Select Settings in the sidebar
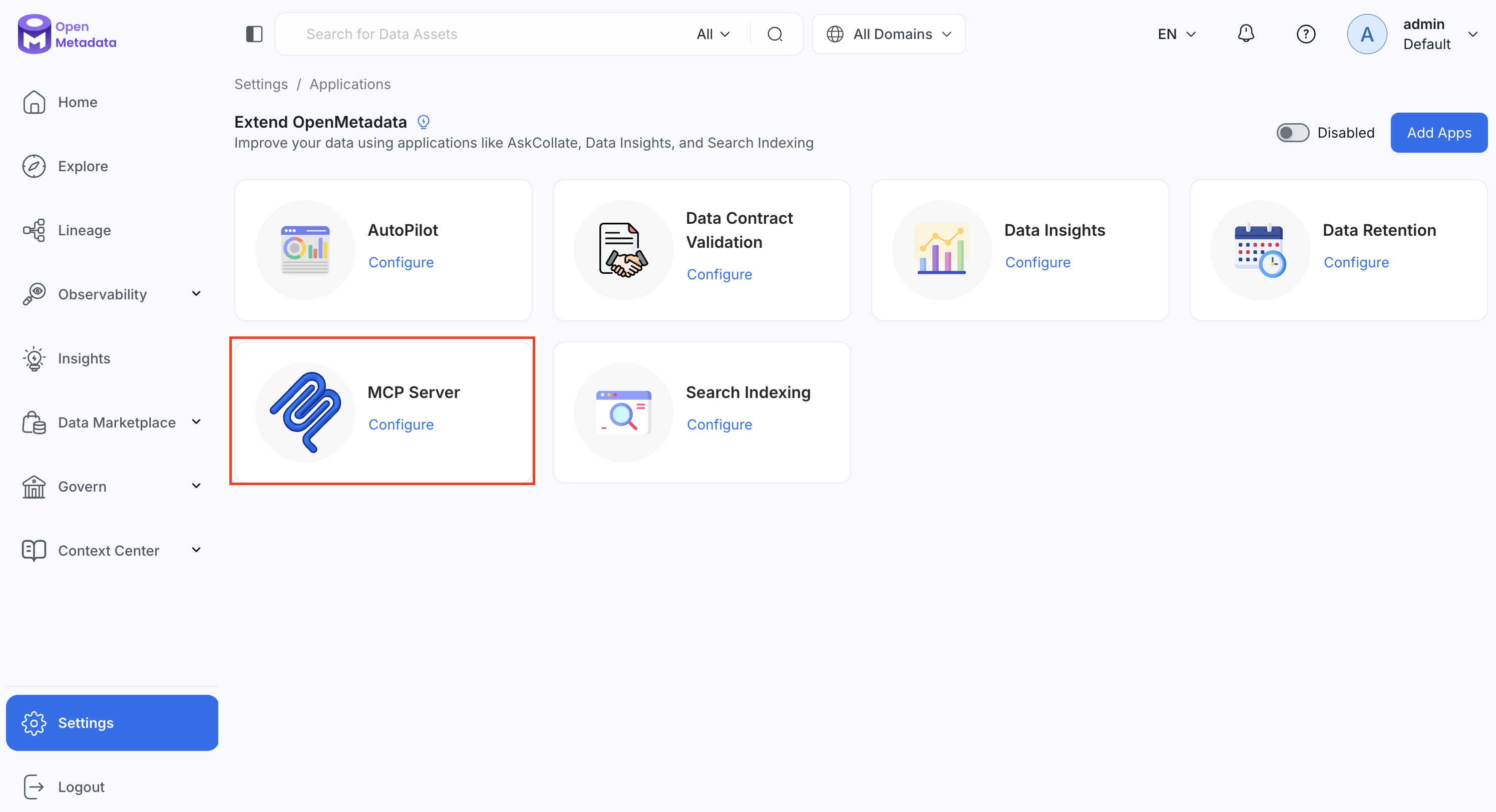 click(x=112, y=722)
